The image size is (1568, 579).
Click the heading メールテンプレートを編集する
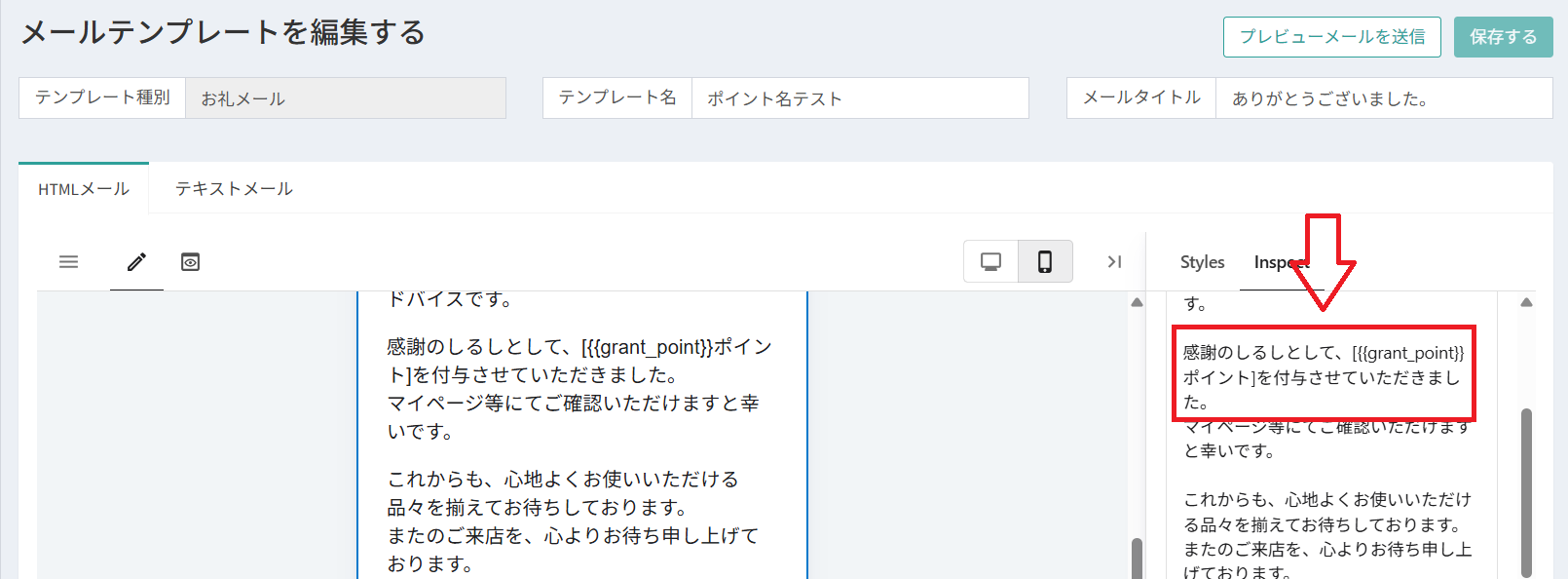[223, 33]
